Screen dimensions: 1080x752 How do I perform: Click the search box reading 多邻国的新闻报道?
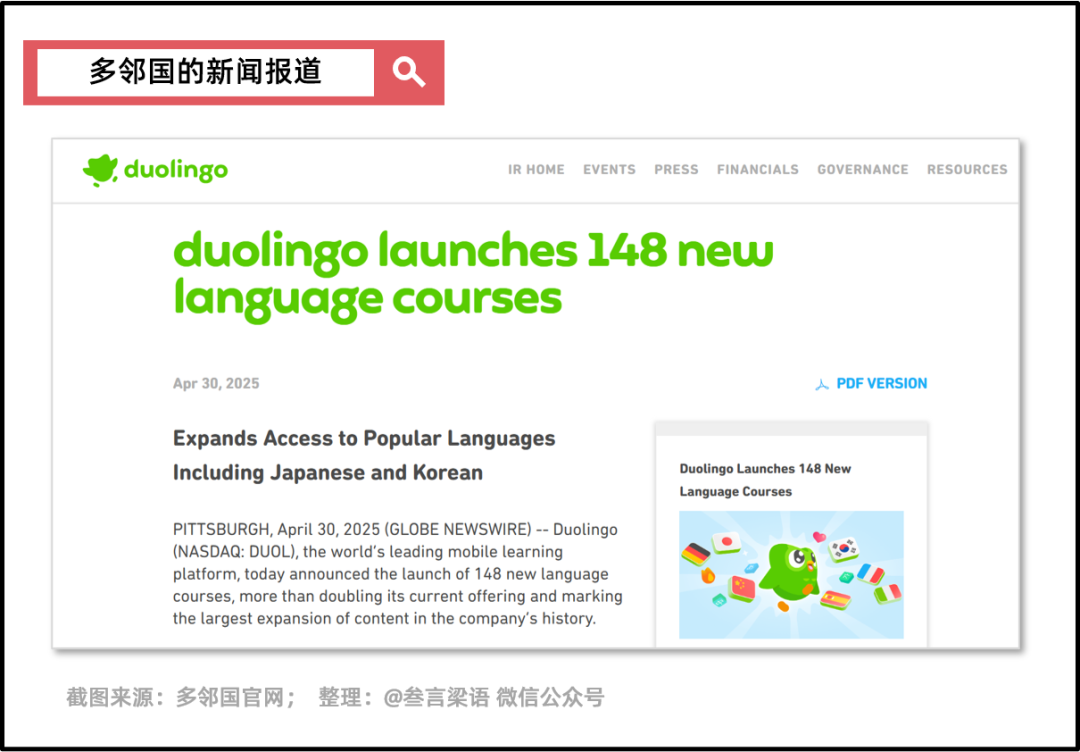[205, 72]
